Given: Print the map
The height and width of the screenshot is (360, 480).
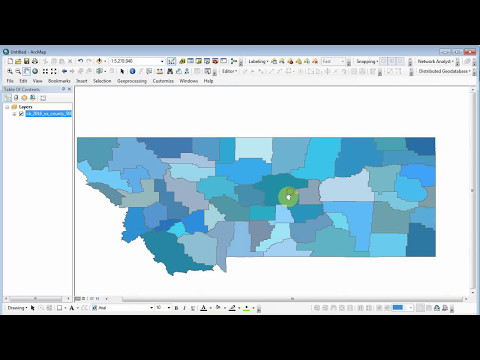Looking at the screenshot, I should [35, 61].
